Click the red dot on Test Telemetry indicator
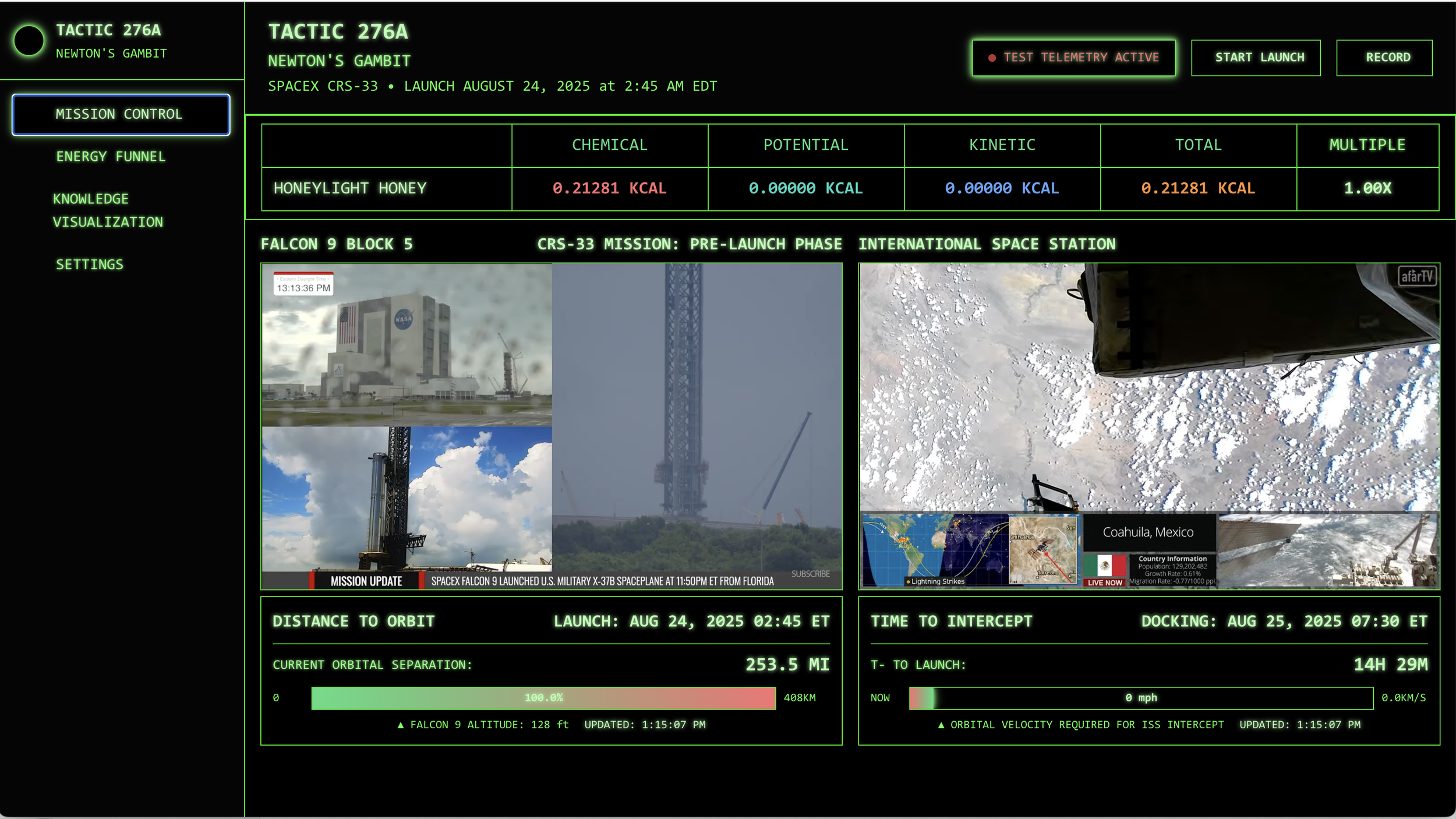 [992, 58]
